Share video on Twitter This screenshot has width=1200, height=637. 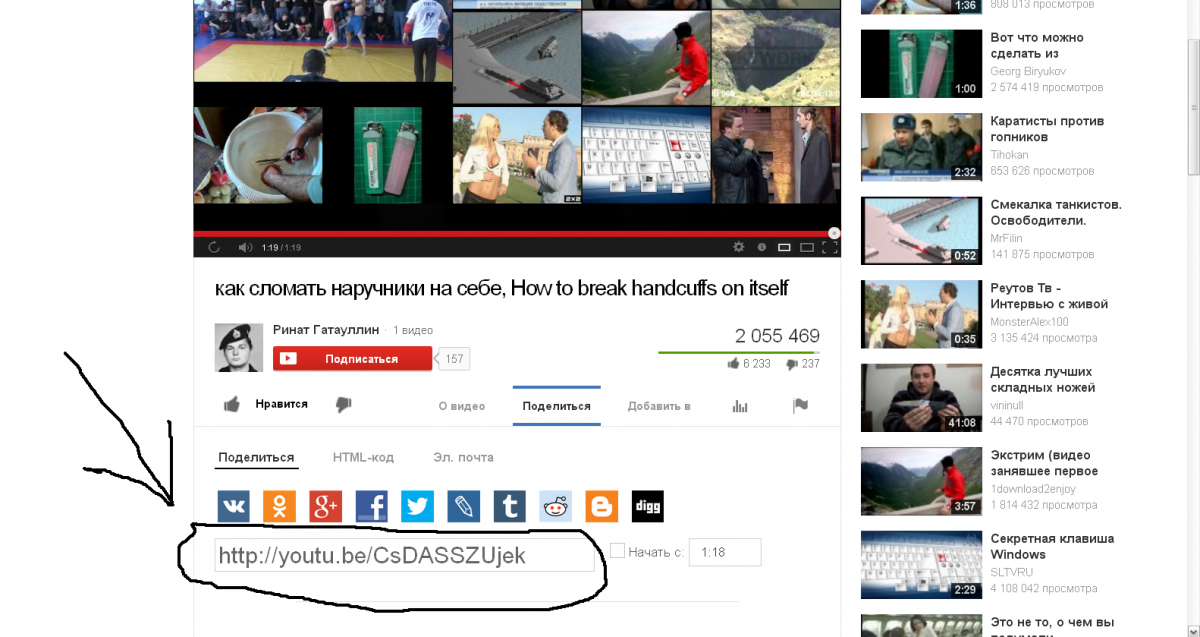(417, 506)
